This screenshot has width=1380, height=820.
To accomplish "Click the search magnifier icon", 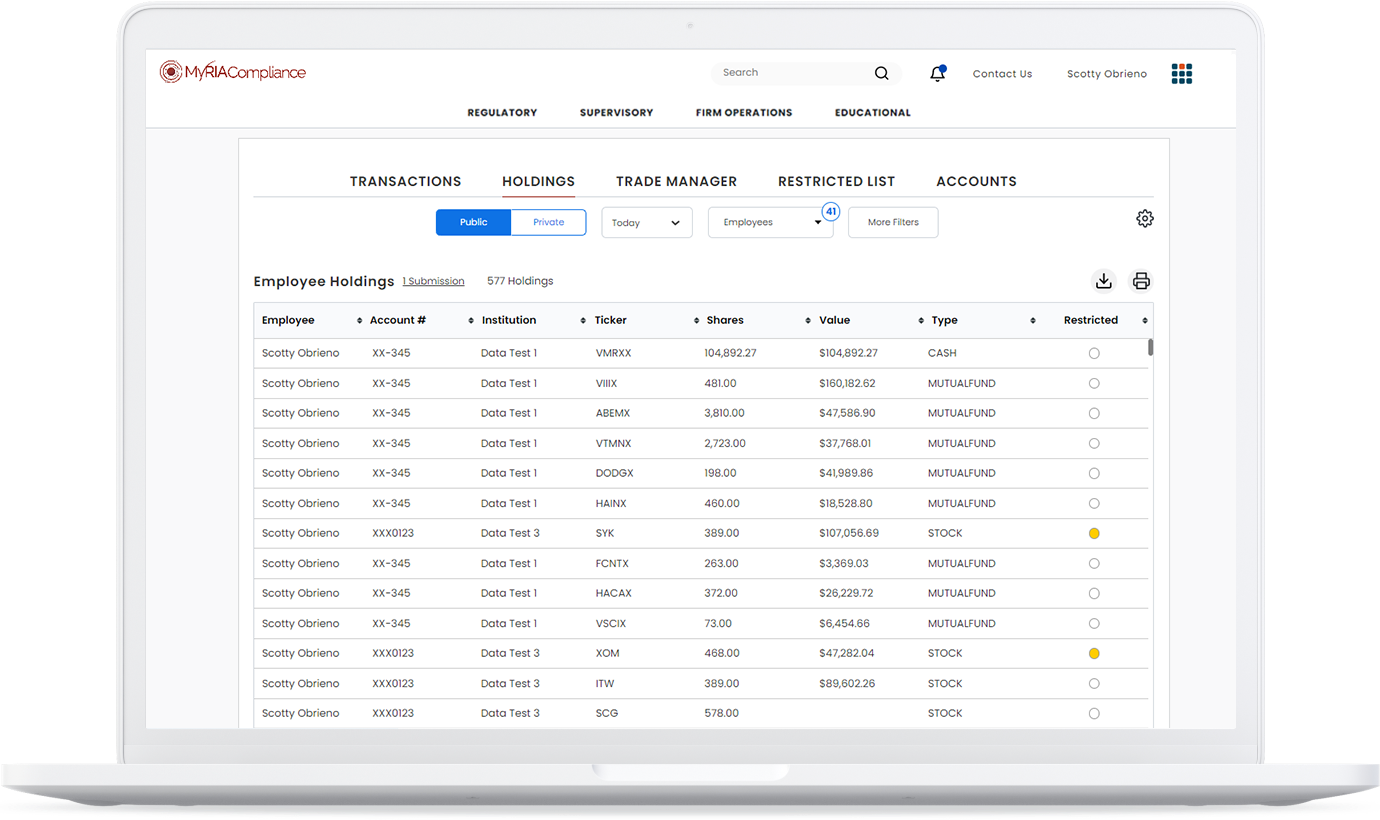I will point(881,73).
